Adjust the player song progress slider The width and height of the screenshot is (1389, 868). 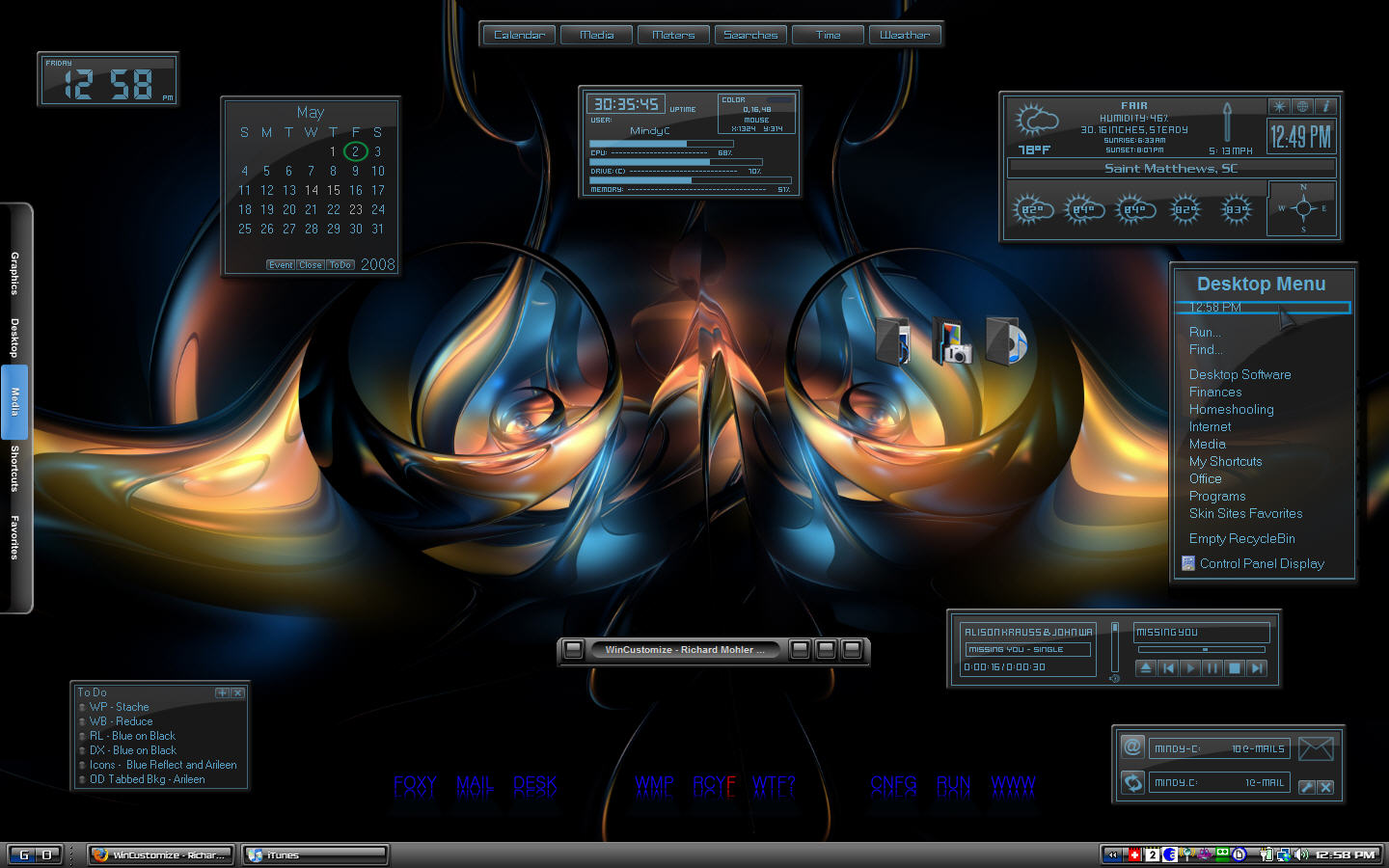click(1202, 650)
